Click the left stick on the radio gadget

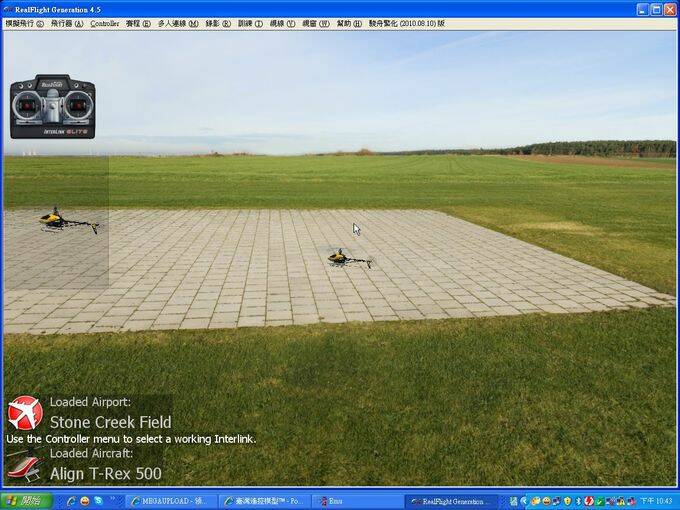(x=27, y=105)
